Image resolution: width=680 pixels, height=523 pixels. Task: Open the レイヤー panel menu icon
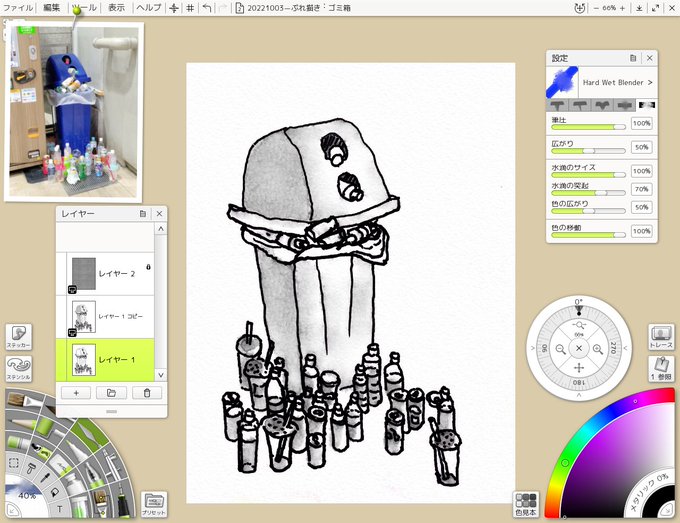143,214
